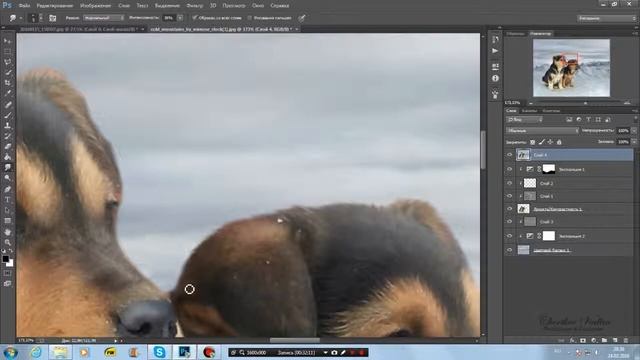640x360 pixels.
Task: Select the Eraser tool
Action: (x=7, y=147)
